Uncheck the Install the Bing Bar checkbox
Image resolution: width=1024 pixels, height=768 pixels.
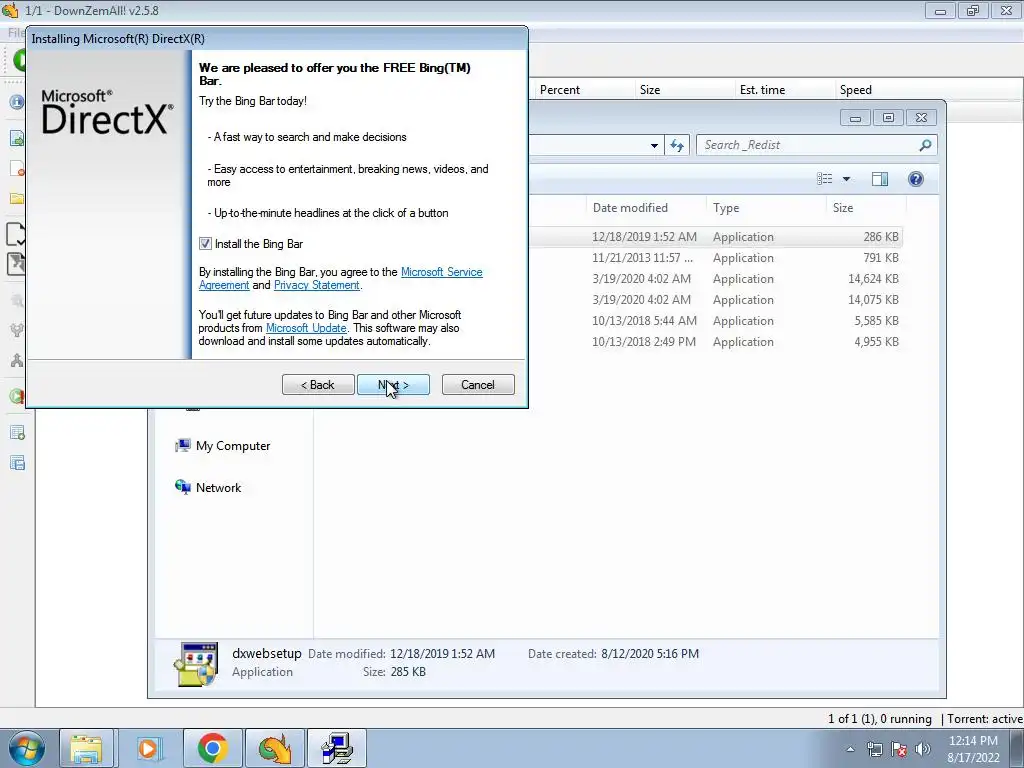(205, 244)
